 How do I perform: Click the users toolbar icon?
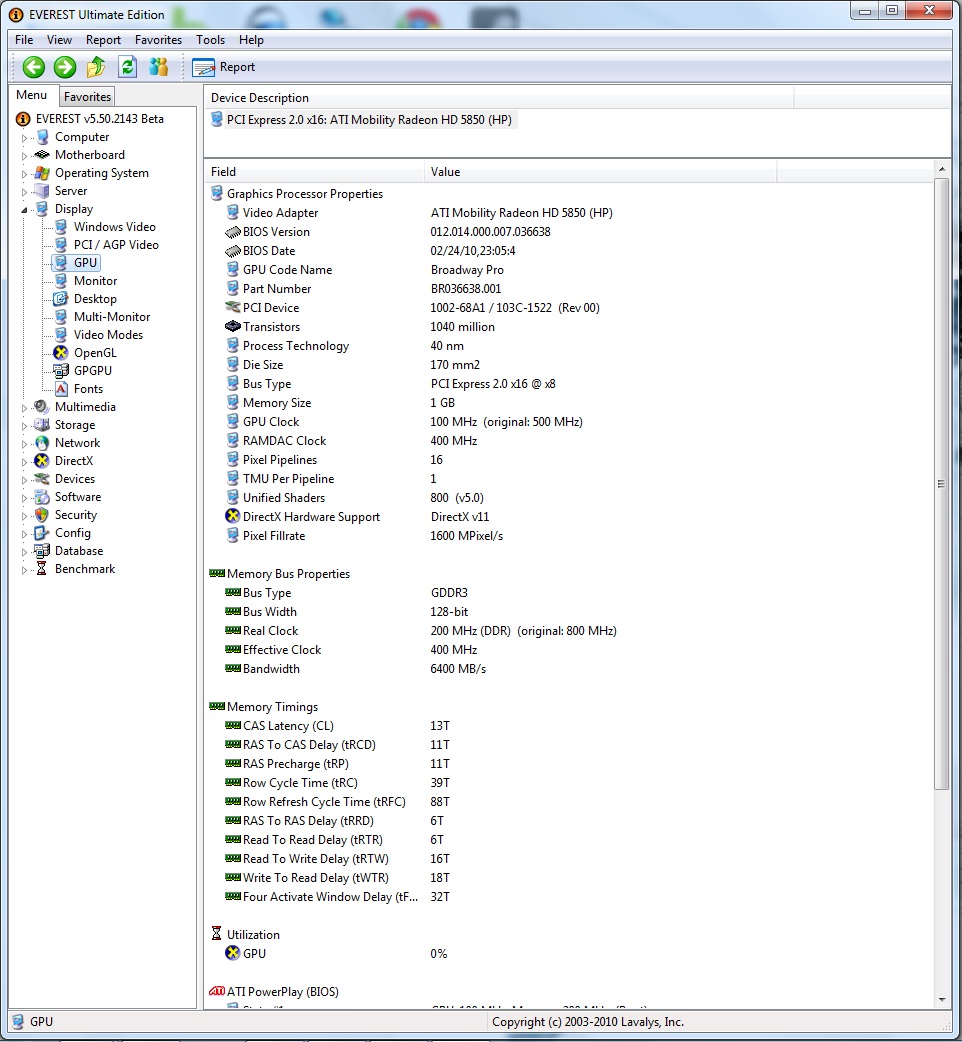click(158, 67)
